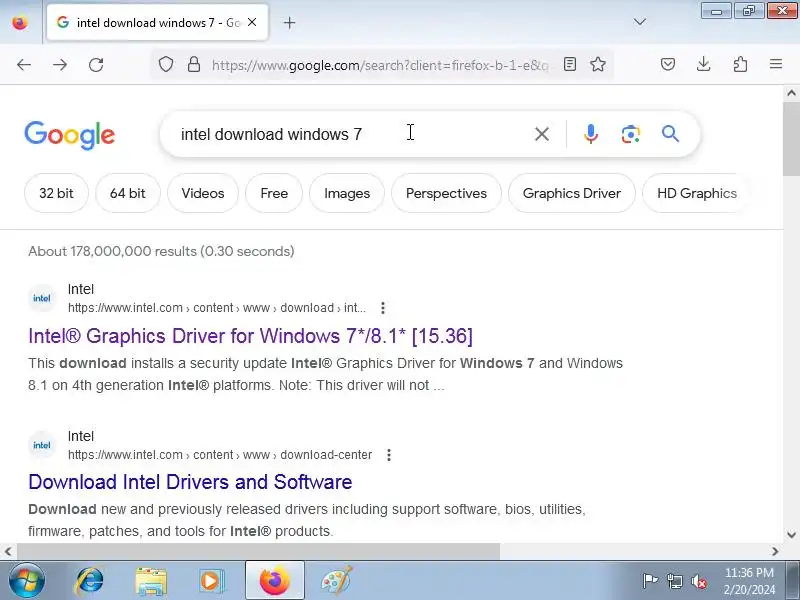800x600 pixels.
Task: Toggle reader view icon in address bar
Action: (570, 64)
